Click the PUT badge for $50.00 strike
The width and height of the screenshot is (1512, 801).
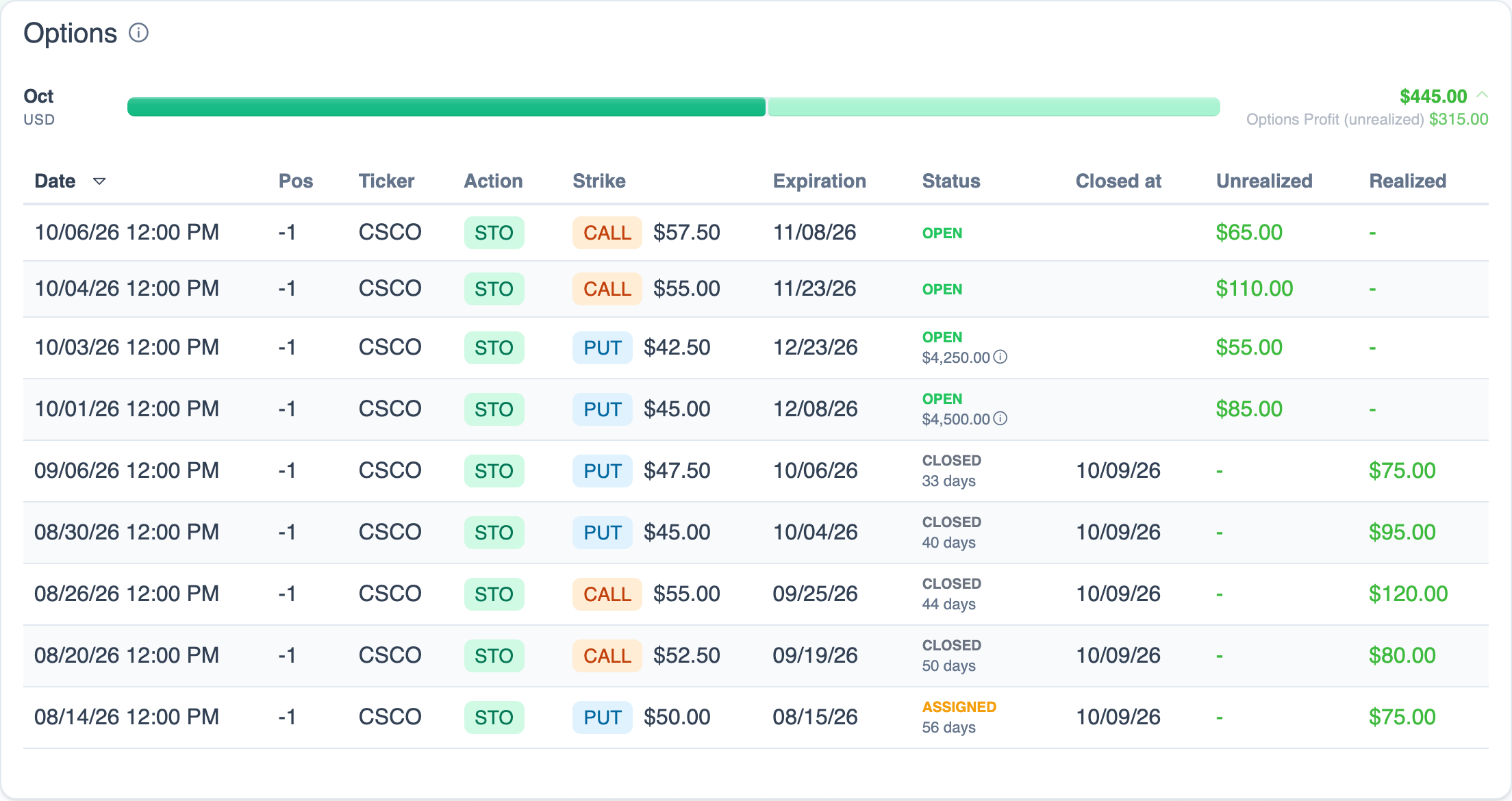(603, 717)
